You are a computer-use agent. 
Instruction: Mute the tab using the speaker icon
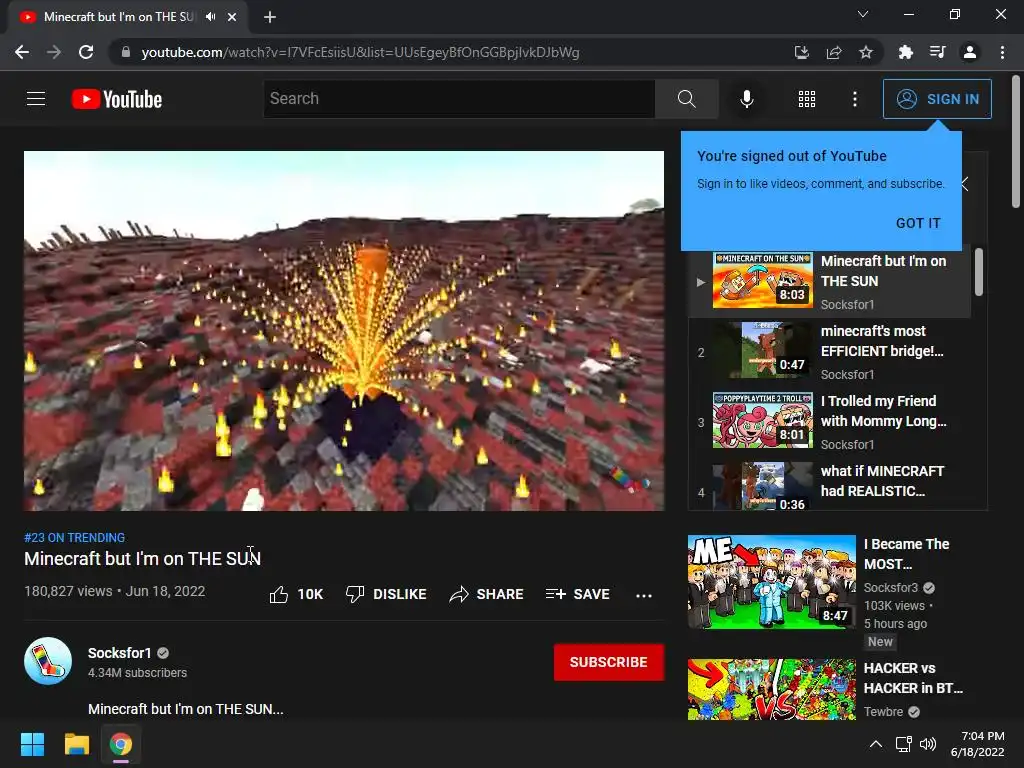pos(210,17)
